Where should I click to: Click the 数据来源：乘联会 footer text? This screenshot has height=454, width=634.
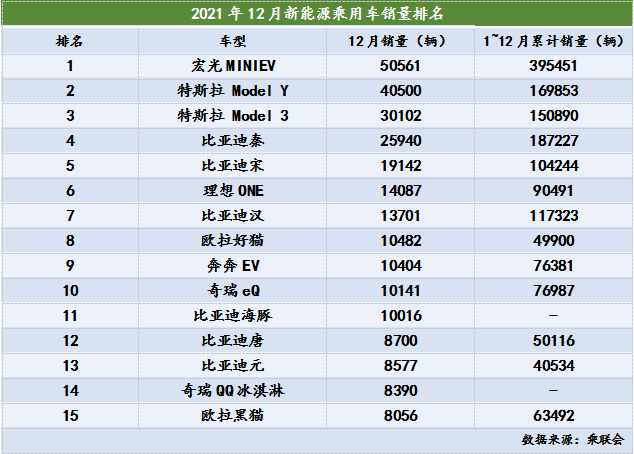tap(573, 439)
